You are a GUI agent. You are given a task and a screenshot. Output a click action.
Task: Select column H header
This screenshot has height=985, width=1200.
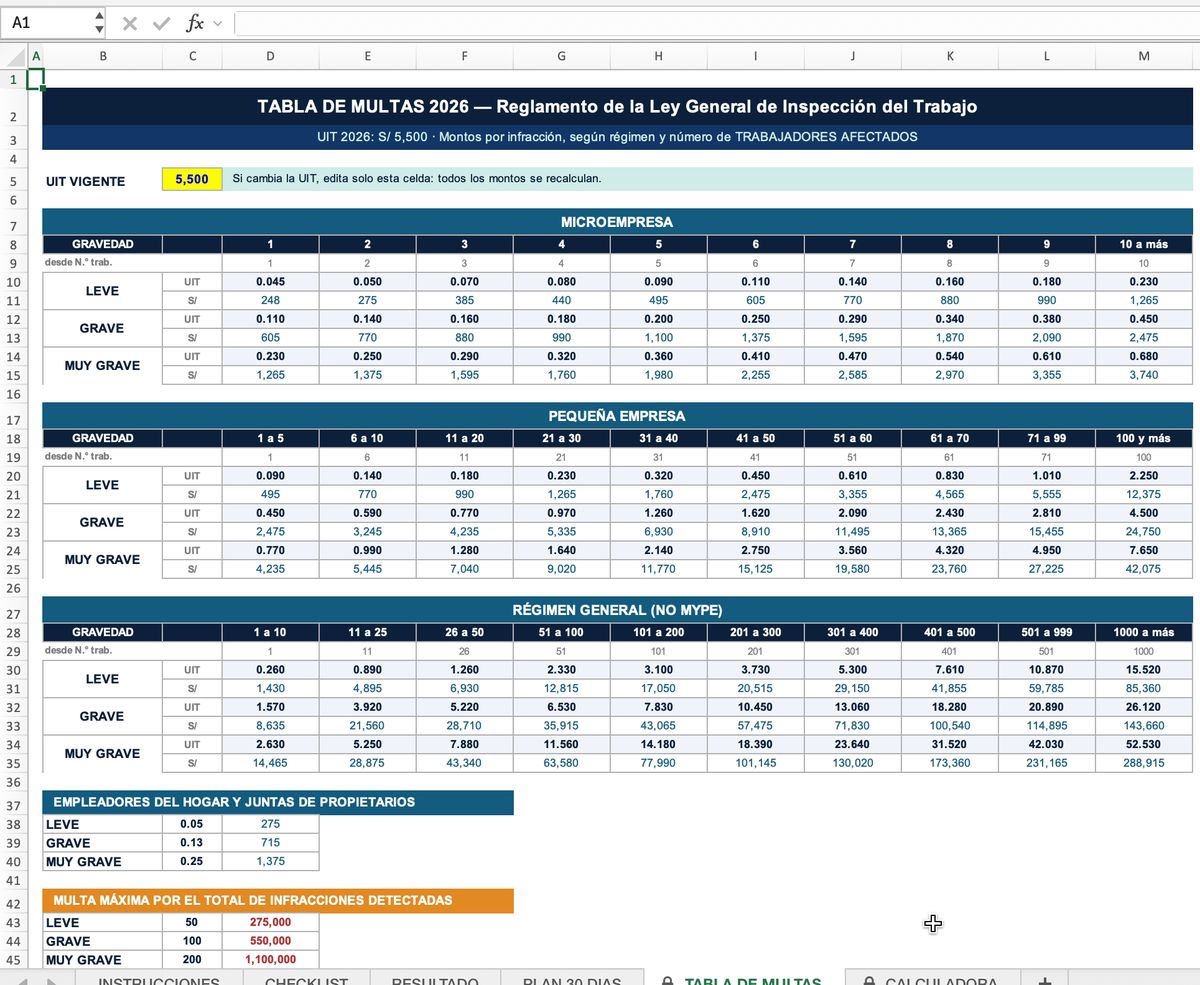[x=658, y=56]
